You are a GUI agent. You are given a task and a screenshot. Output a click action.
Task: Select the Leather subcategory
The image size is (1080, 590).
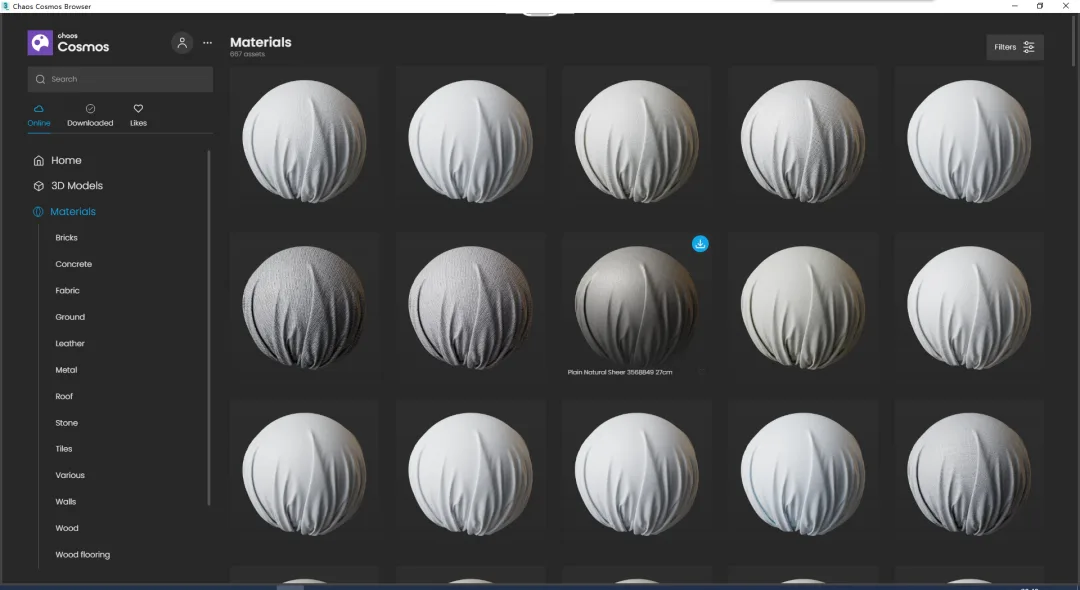coord(70,344)
